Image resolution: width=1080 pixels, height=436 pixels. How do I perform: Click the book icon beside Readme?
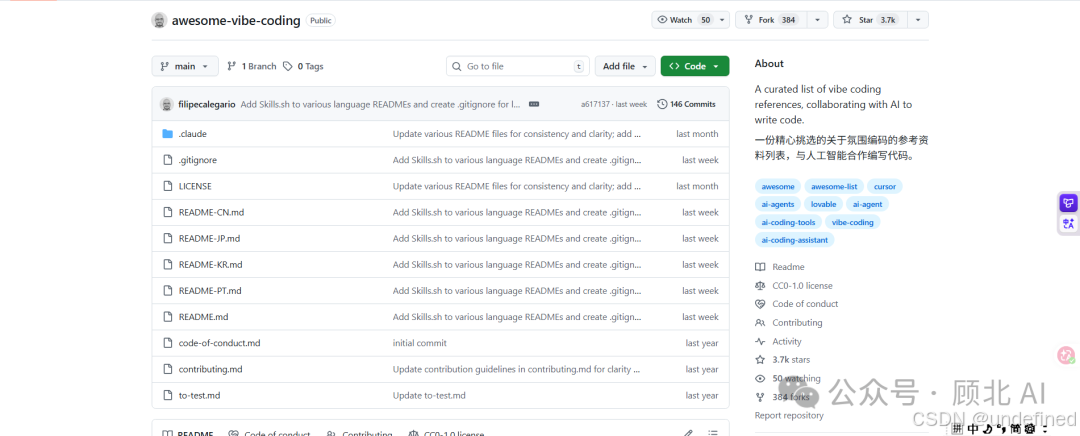pos(760,267)
